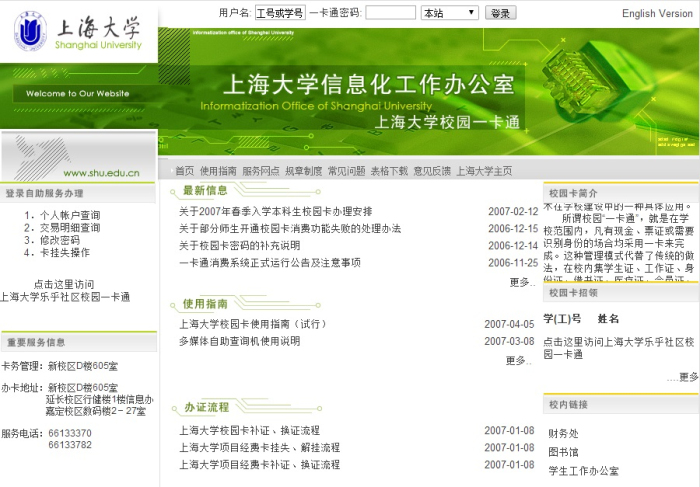Screen dimensions: 700x487
Task: Open 意见反馈 navigation menu item
Action: coord(432,171)
